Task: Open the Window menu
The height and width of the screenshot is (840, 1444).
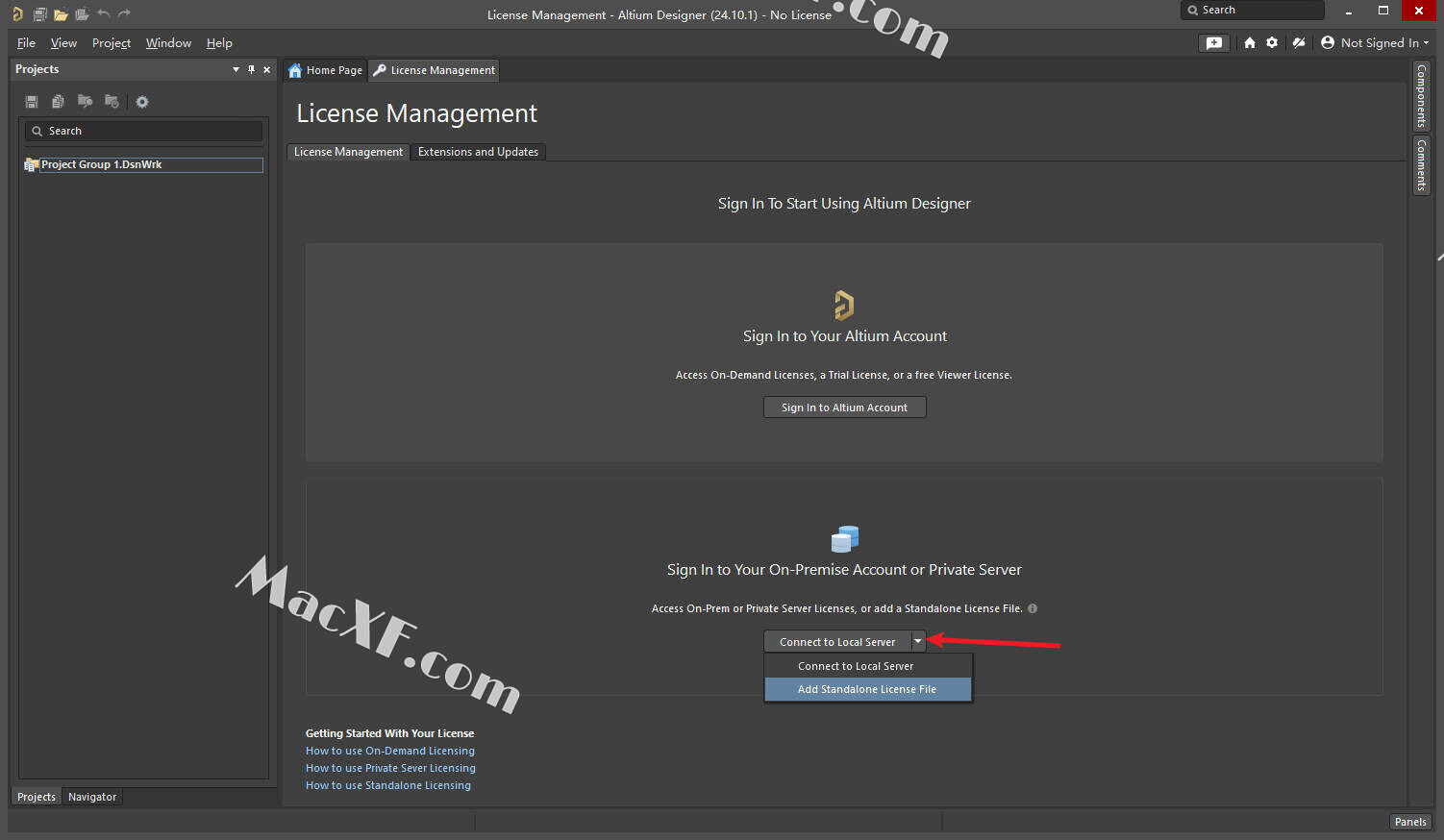Action: tap(168, 42)
